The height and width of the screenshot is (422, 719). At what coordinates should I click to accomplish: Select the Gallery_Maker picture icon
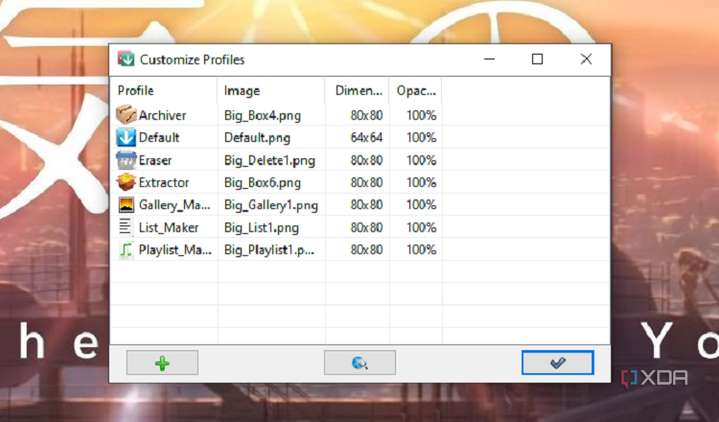click(126, 205)
